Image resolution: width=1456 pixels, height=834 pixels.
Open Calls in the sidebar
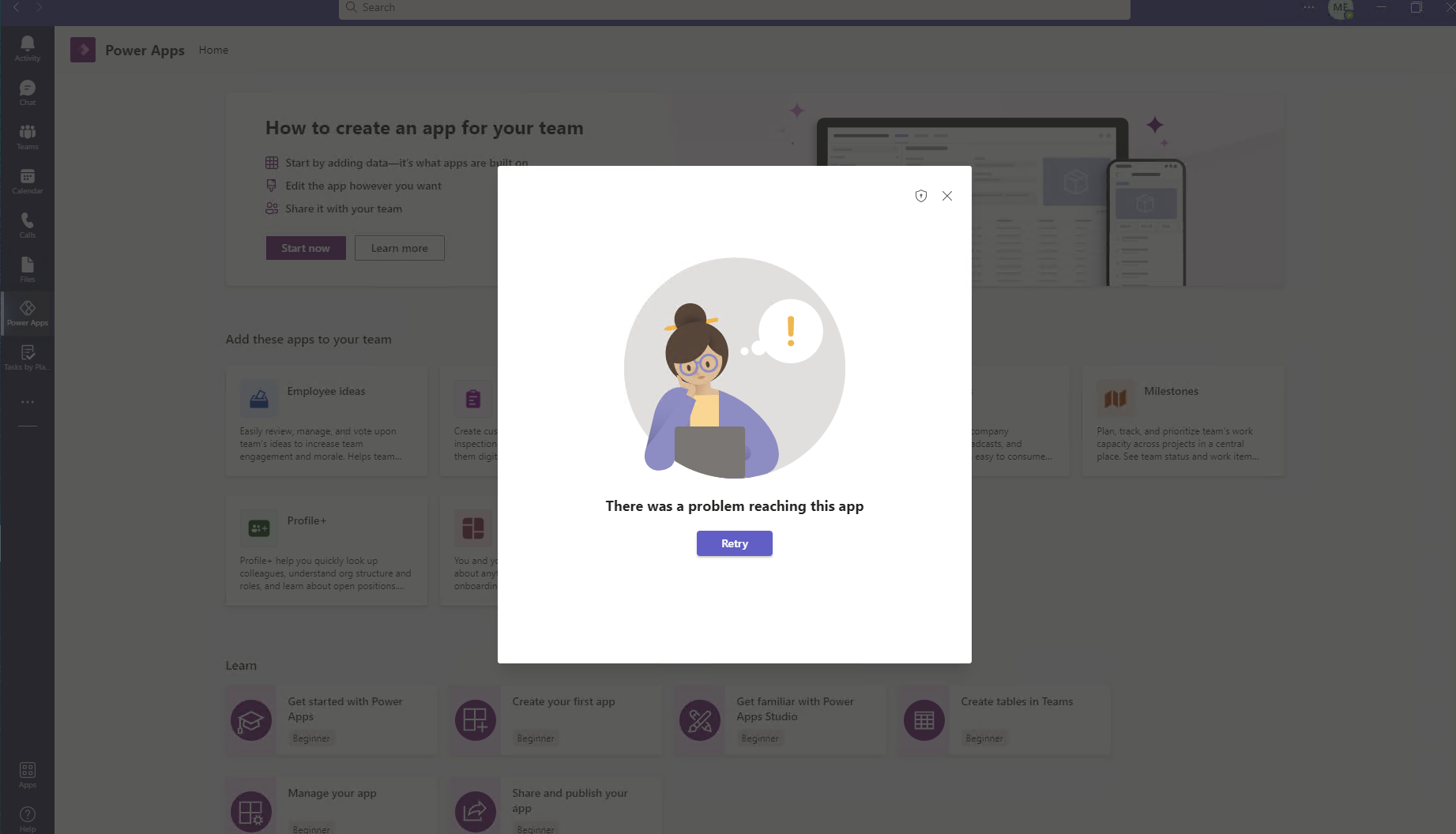tap(28, 225)
